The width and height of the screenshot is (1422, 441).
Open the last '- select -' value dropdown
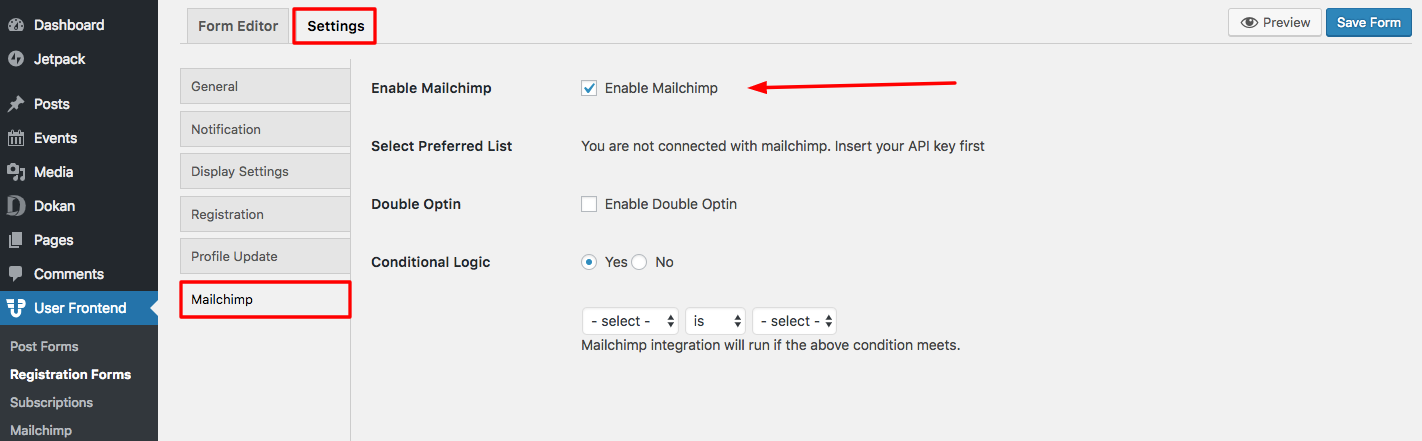[794, 321]
